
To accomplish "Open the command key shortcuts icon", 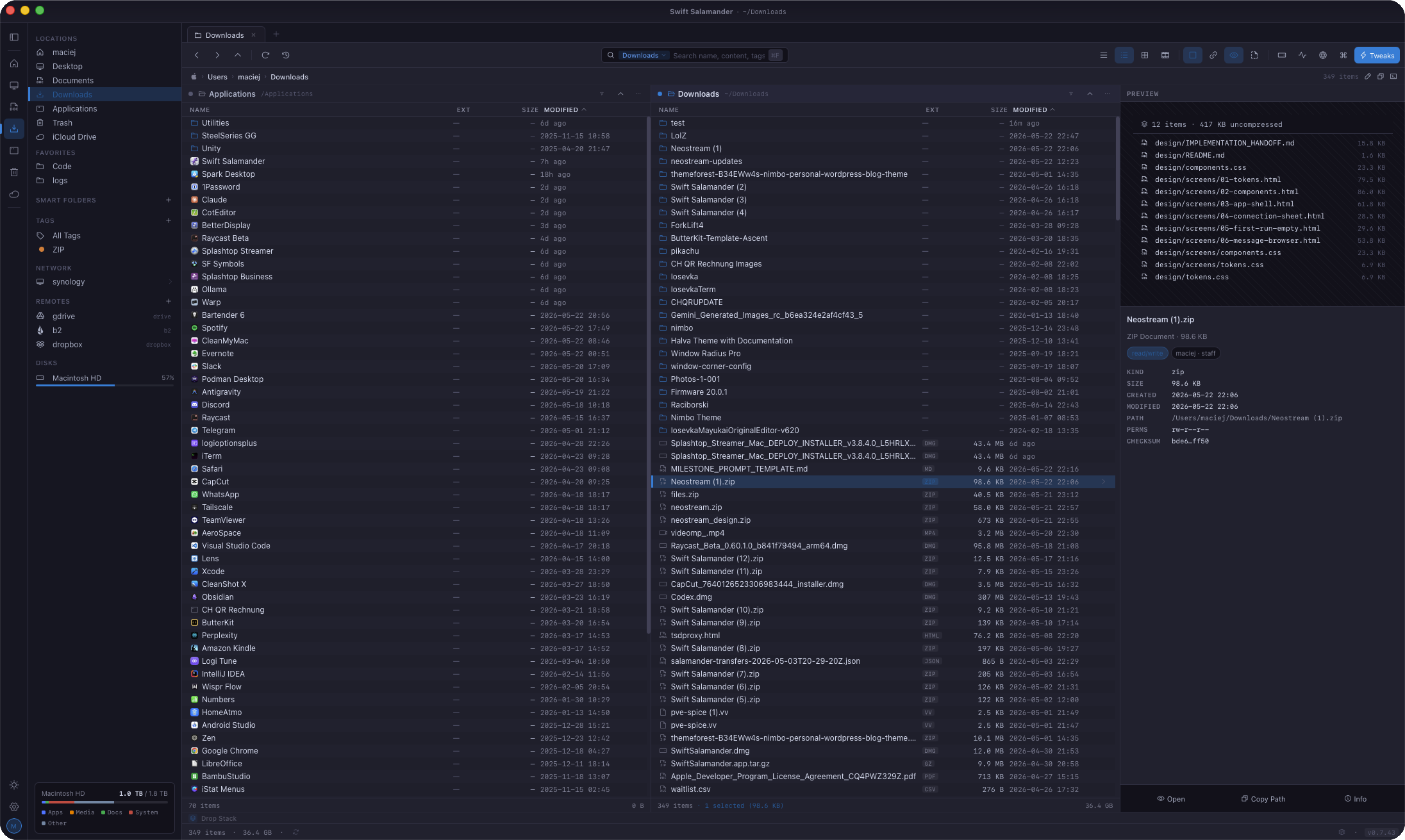I will [x=1343, y=55].
